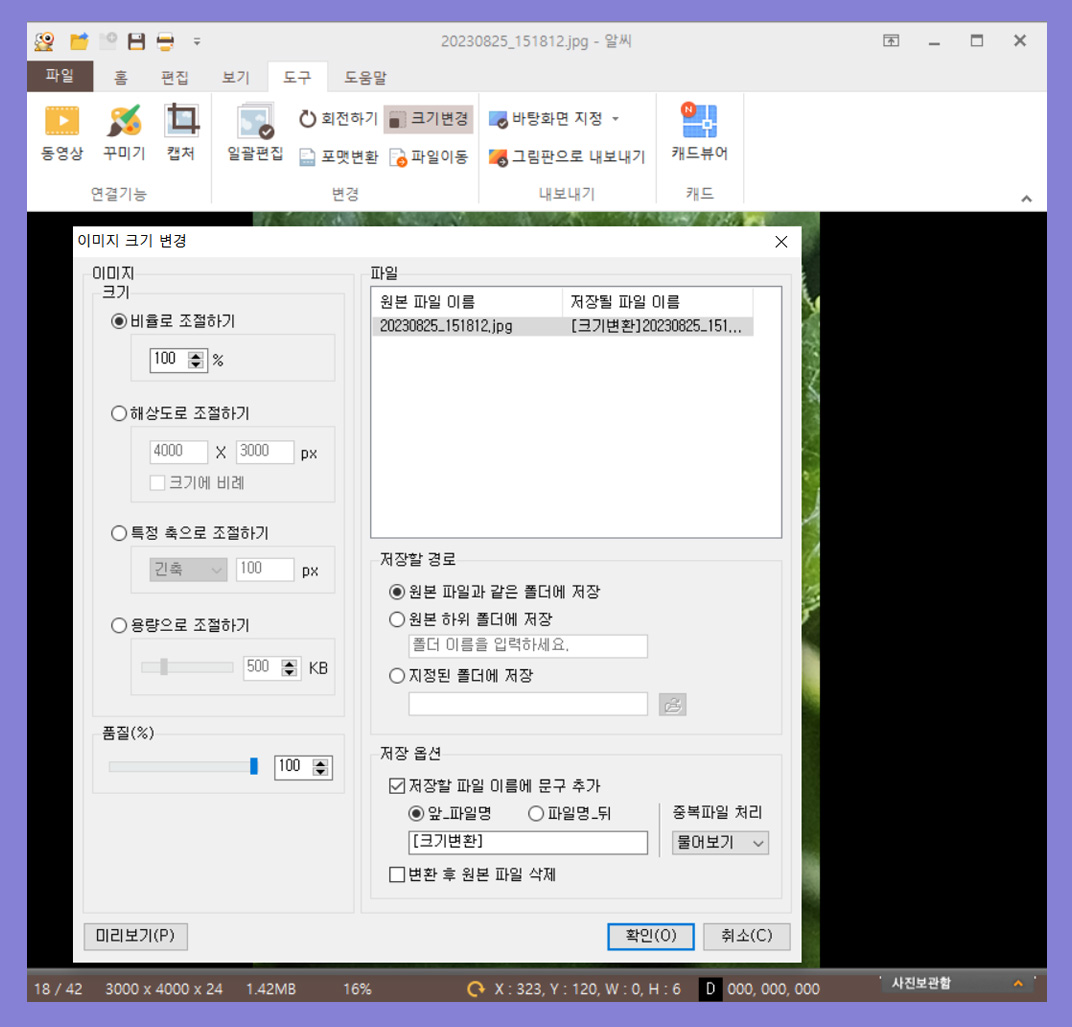The image size is (1072, 1027).
Task: Open the 중복파일 처리 물어보기 dropdown
Action: click(x=719, y=843)
